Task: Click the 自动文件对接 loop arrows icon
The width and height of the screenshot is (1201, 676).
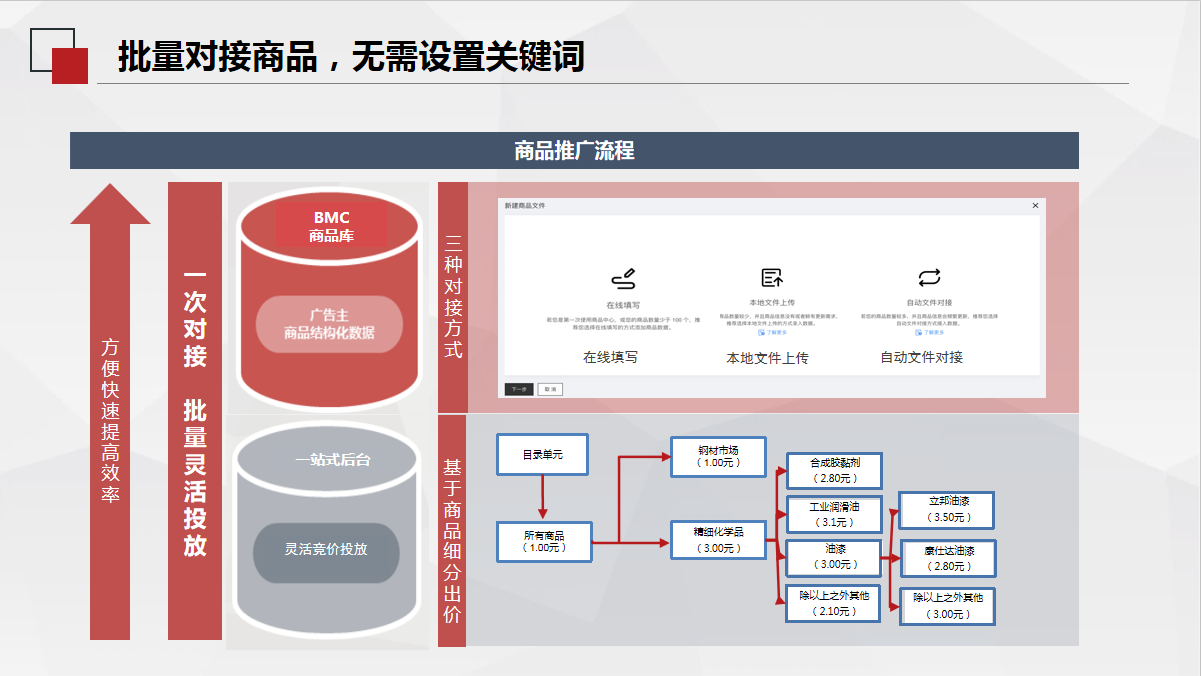Action: [929, 277]
